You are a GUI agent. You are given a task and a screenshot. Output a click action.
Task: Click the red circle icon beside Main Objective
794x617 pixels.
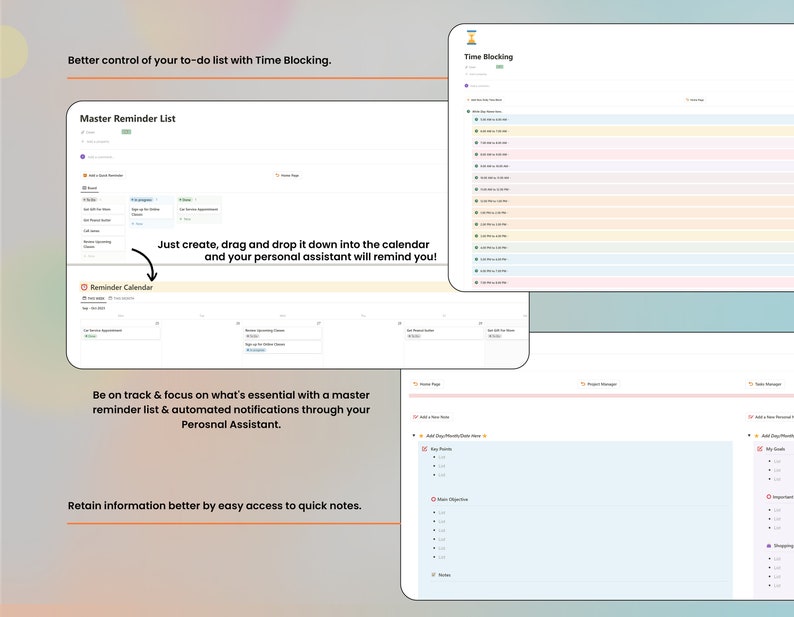click(x=433, y=499)
